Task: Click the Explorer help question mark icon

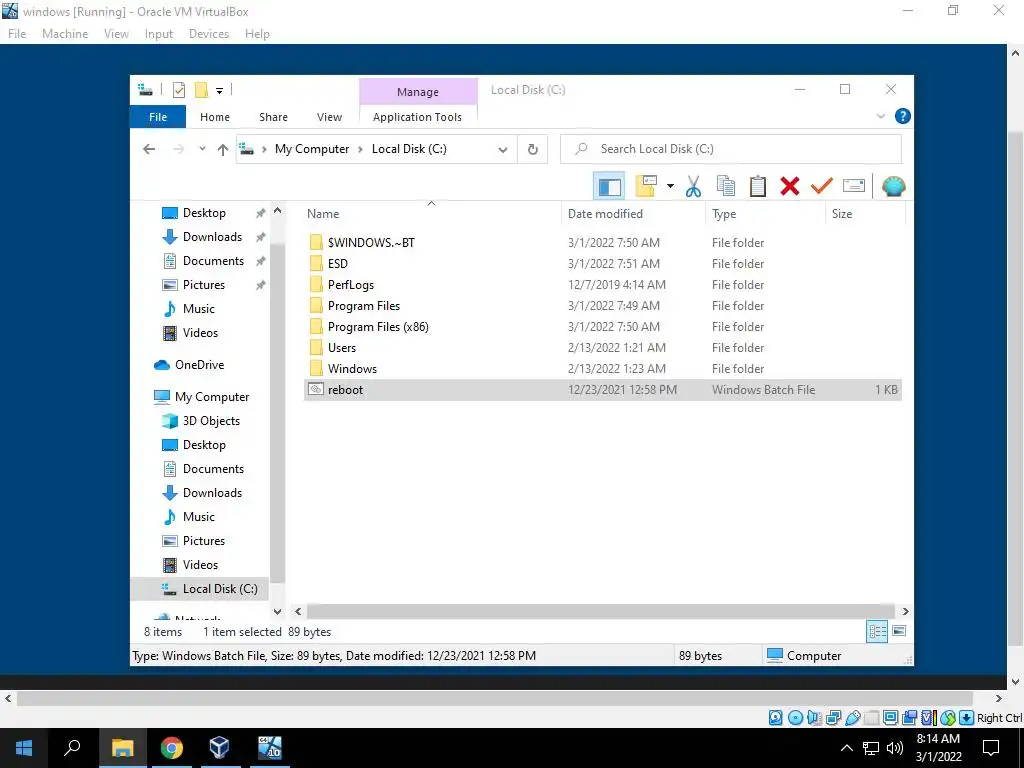Action: coord(903,116)
